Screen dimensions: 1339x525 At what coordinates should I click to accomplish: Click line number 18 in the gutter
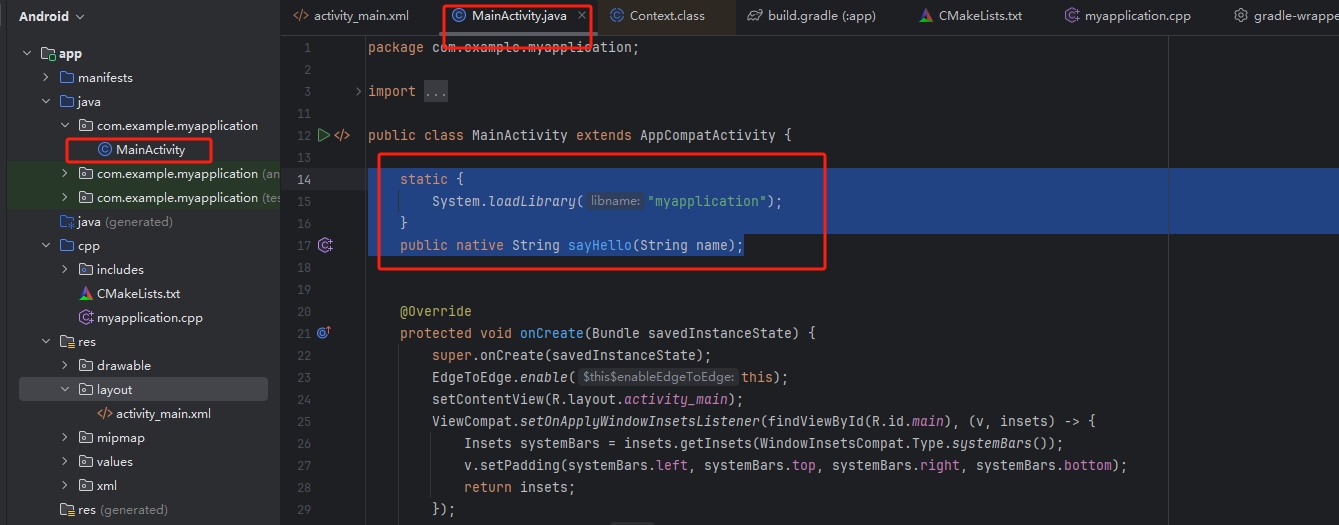click(304, 267)
